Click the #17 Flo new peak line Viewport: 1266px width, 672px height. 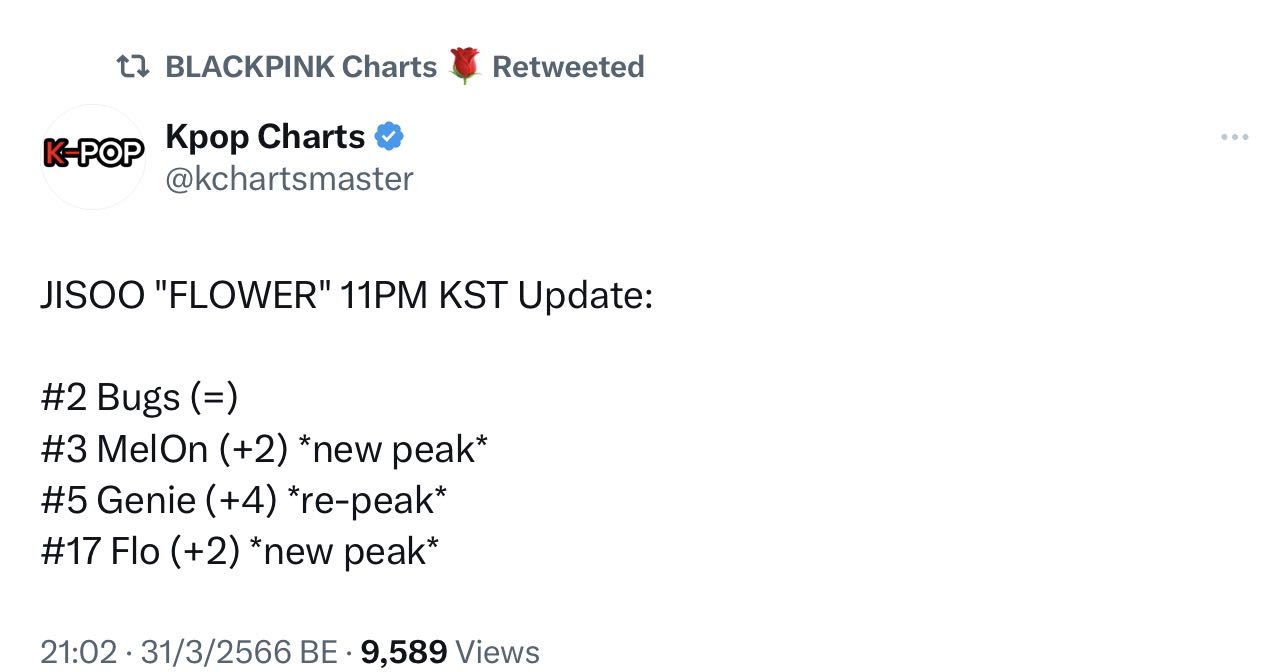click(240, 551)
